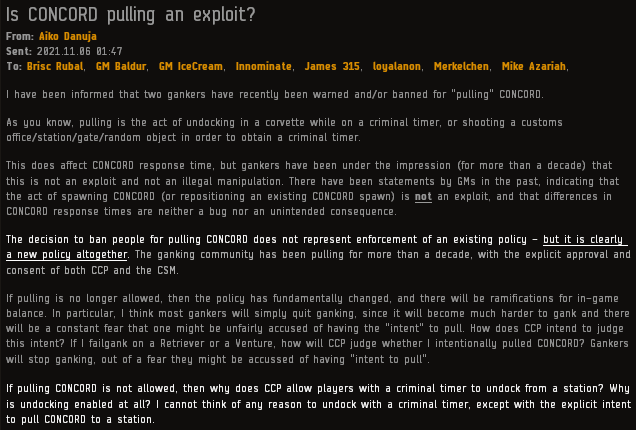This screenshot has height=430, width=636.
Task: Open recipient Brisc Rubal's profile
Action: pos(55,67)
